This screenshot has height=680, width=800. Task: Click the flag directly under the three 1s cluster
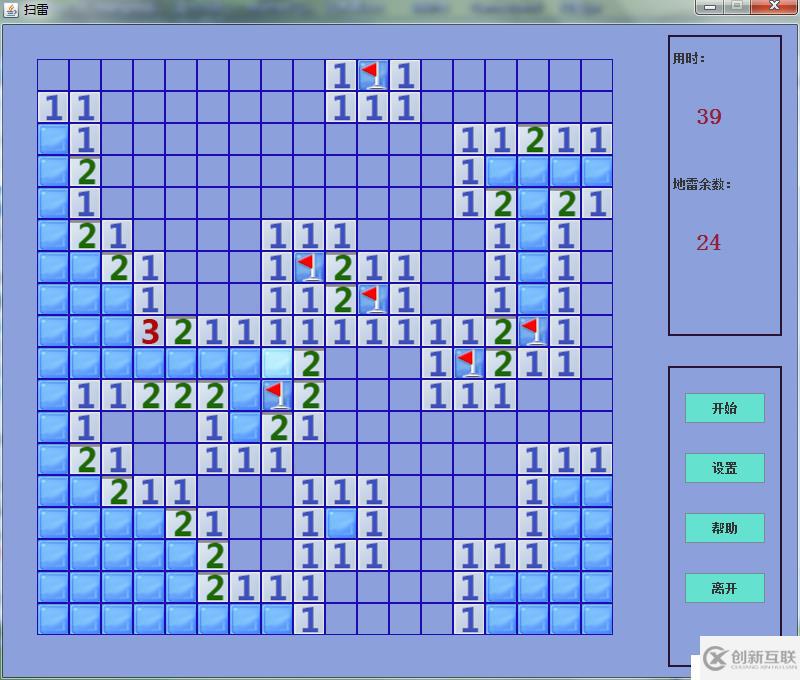tap(310, 267)
